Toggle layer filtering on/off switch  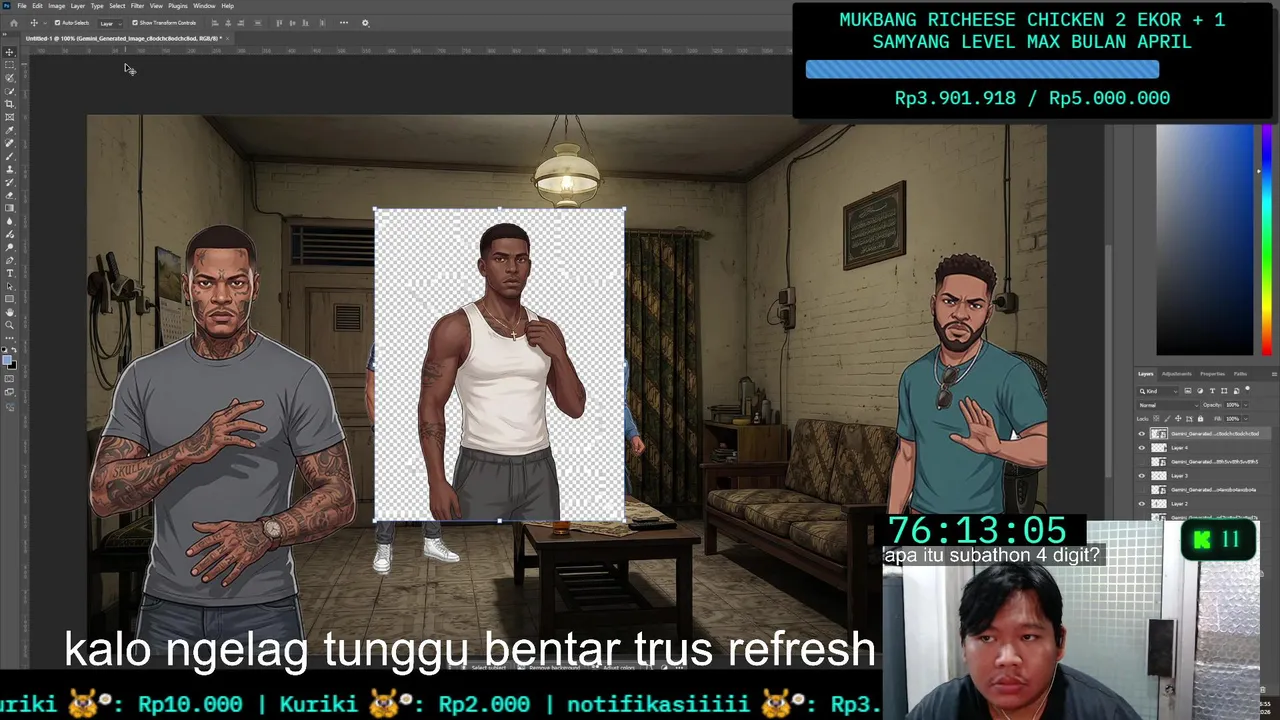1247,389
